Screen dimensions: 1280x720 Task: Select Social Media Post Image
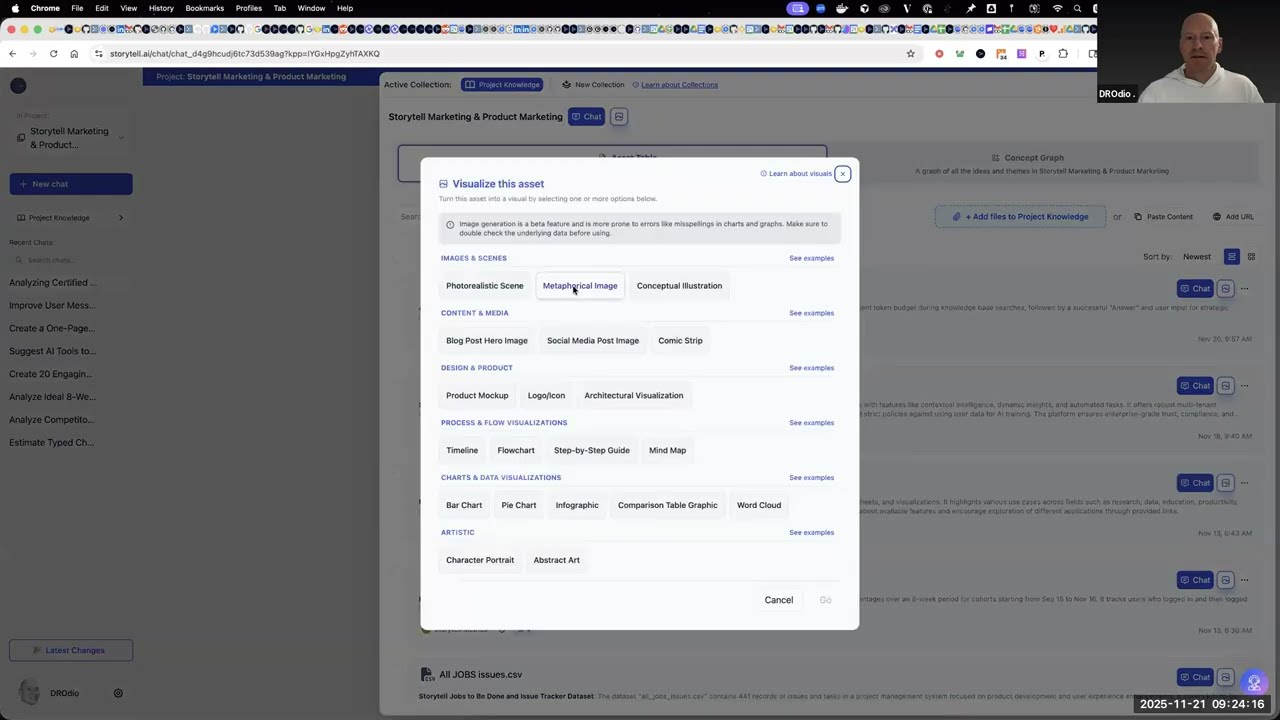592,341
